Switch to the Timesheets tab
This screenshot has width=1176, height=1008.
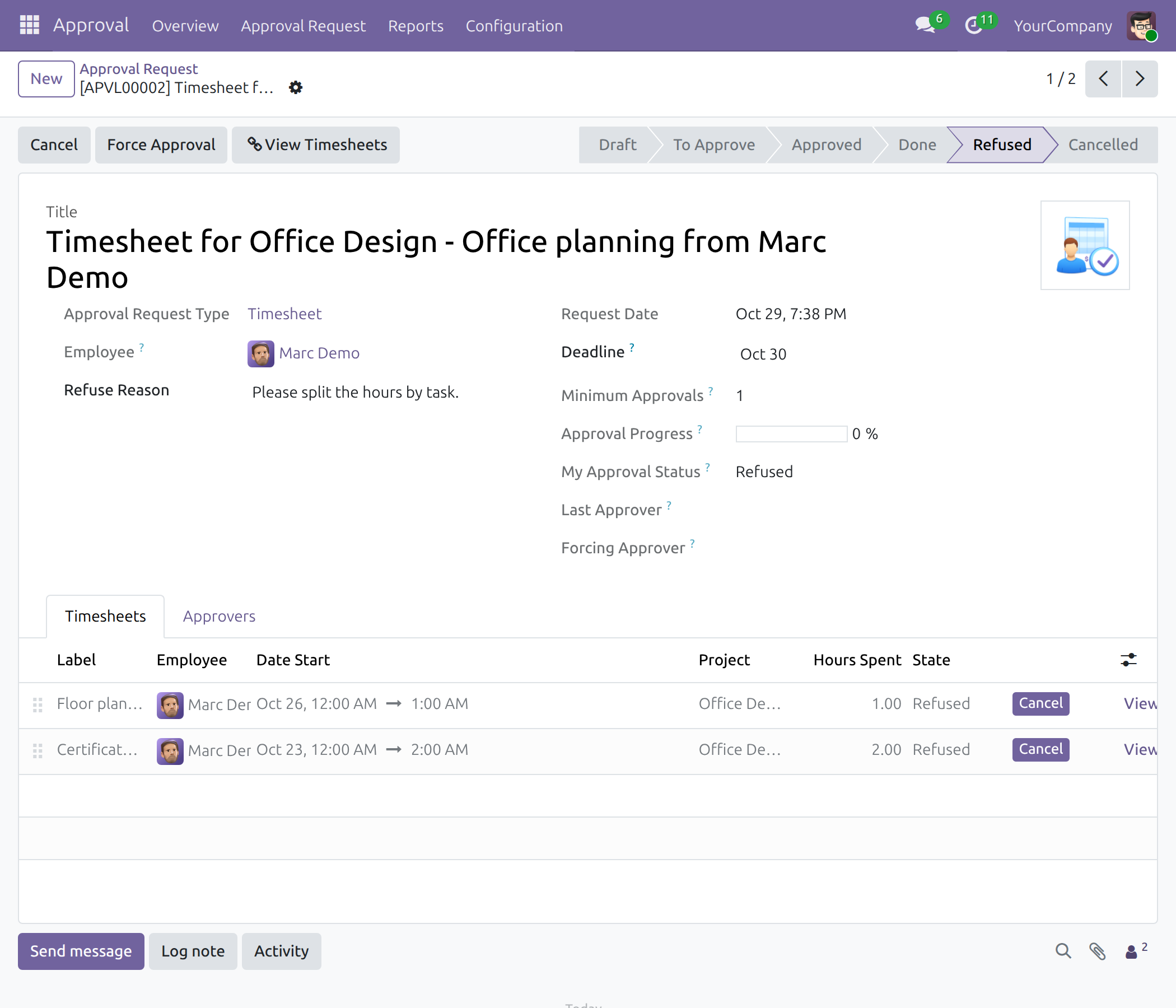click(105, 616)
